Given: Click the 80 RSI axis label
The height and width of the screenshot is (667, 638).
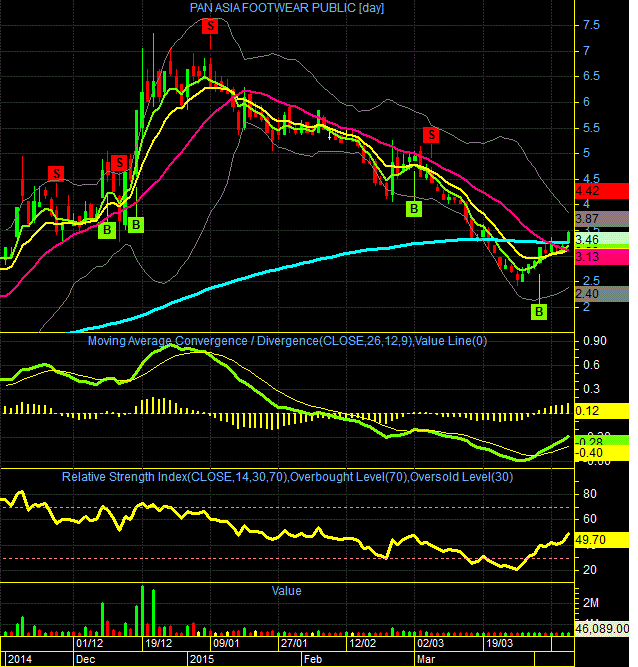Looking at the screenshot, I should [590, 494].
